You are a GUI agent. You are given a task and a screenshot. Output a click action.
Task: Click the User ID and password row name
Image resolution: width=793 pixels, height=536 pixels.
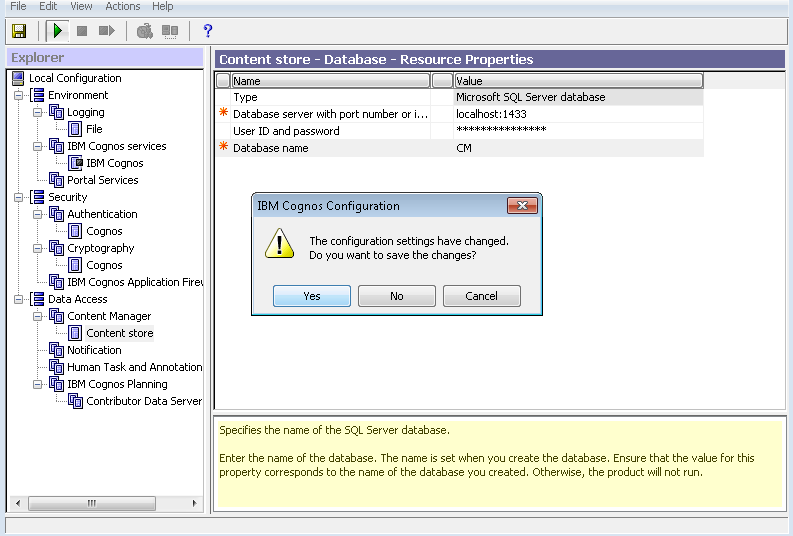pyautogui.click(x=286, y=131)
